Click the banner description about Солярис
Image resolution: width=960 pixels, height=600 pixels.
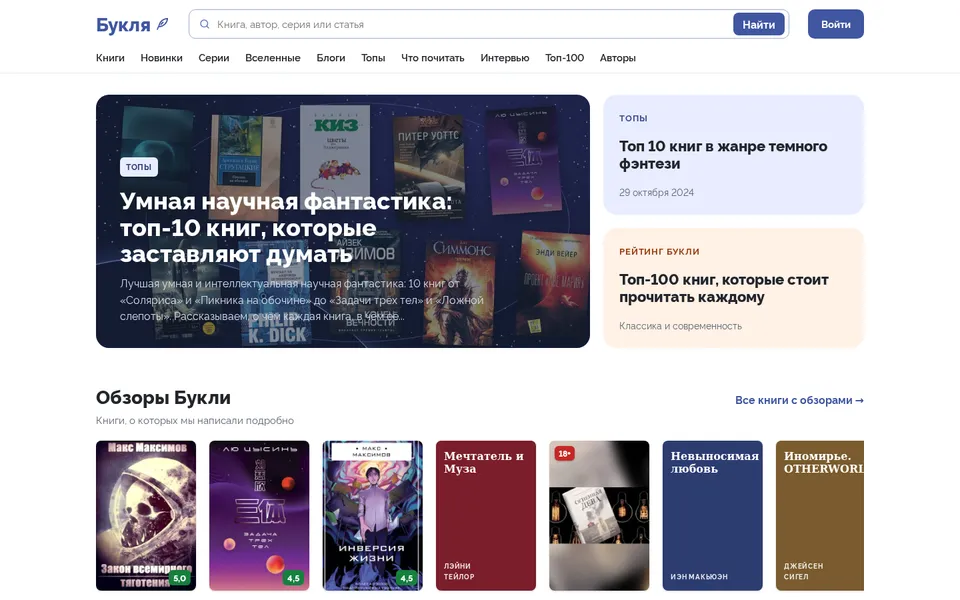pyautogui.click(x=302, y=300)
